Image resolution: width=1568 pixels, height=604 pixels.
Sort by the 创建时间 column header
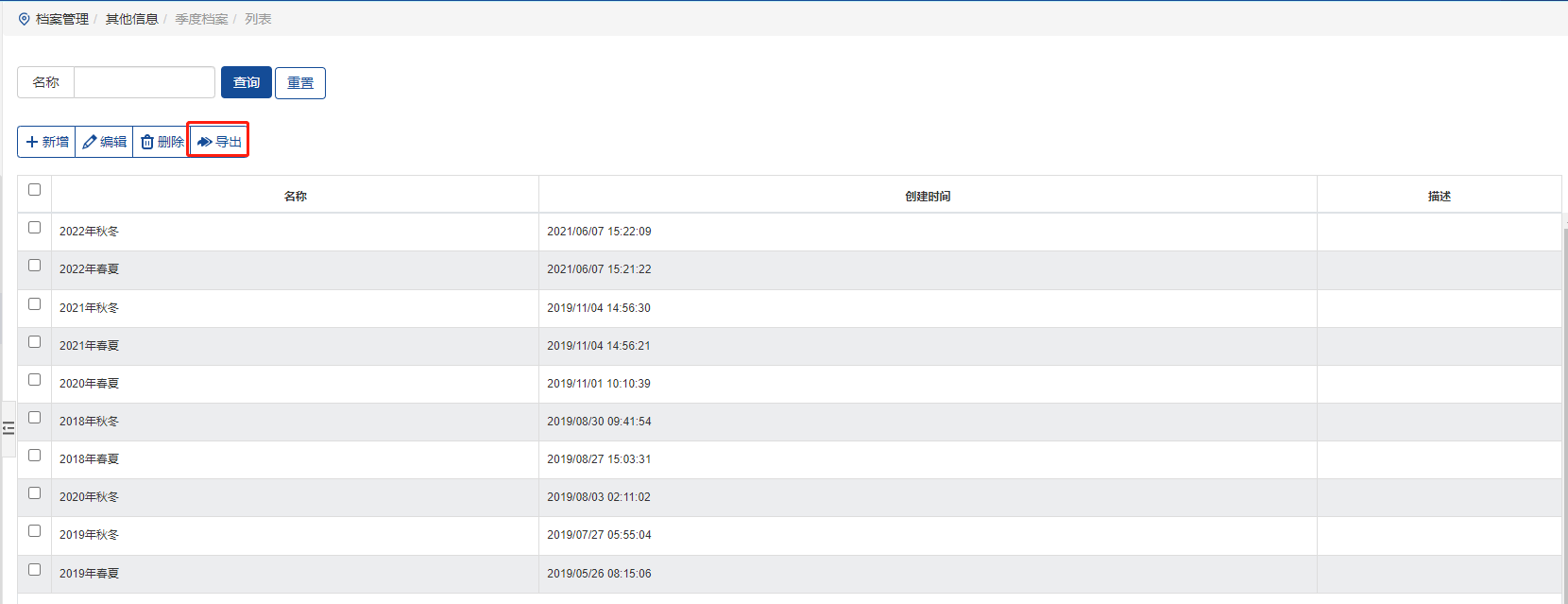point(928,196)
